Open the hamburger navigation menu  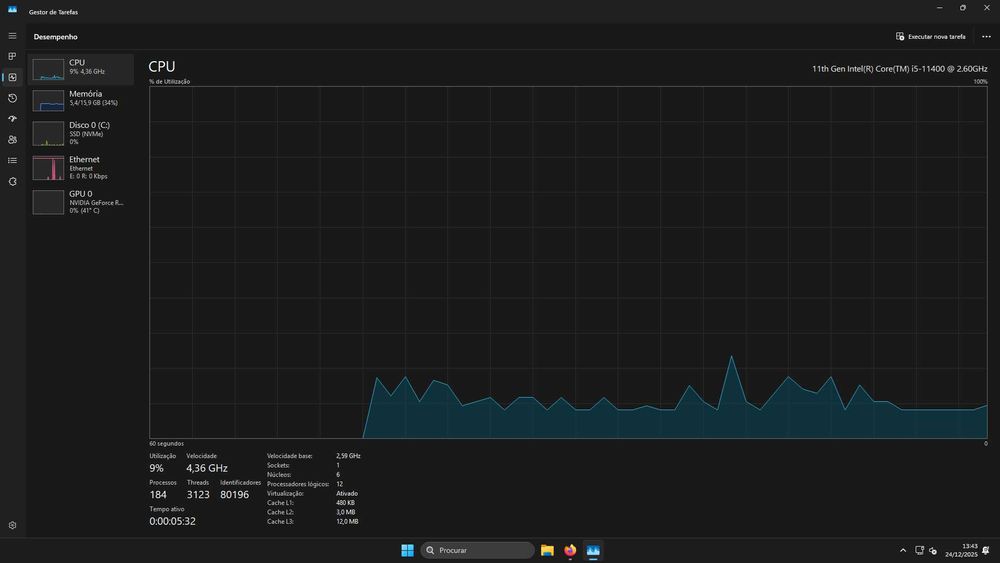(x=12, y=36)
